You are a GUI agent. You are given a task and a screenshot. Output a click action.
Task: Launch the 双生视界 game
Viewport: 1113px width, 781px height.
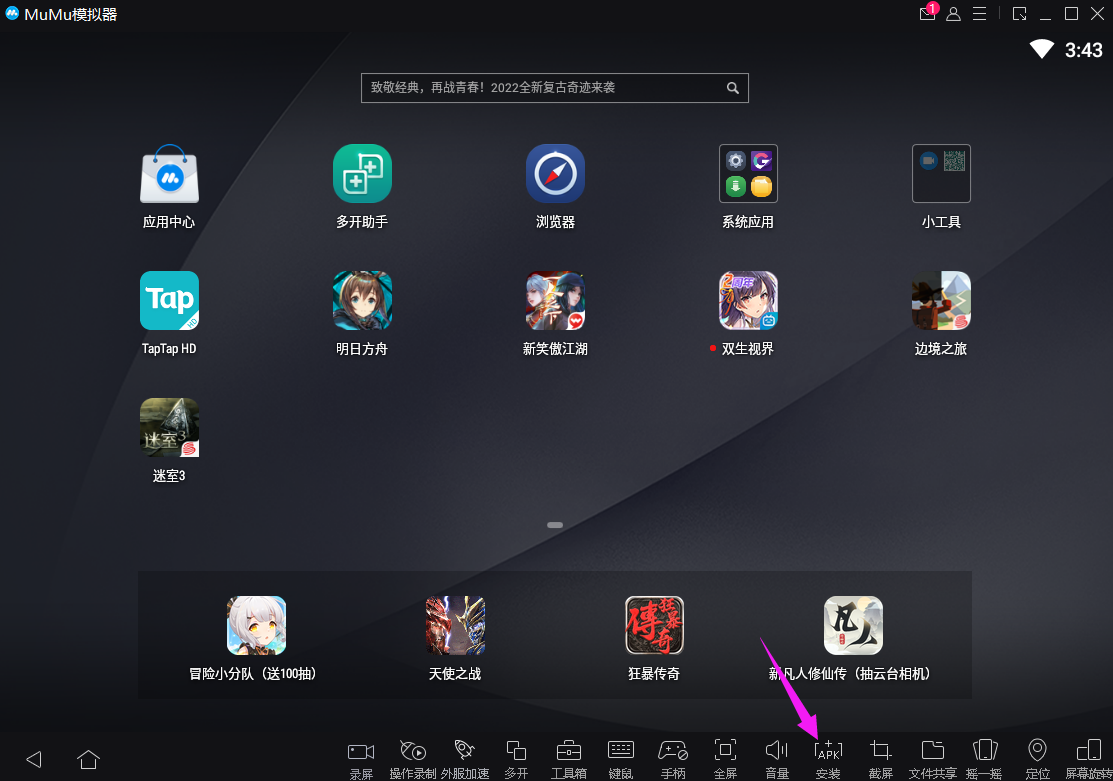click(x=748, y=300)
